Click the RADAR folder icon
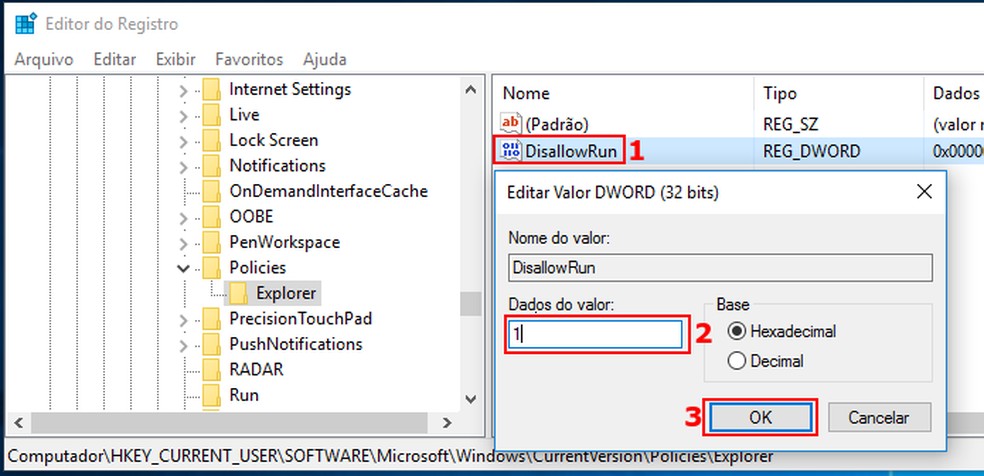Viewport: 984px width, 476px height. tap(211, 369)
